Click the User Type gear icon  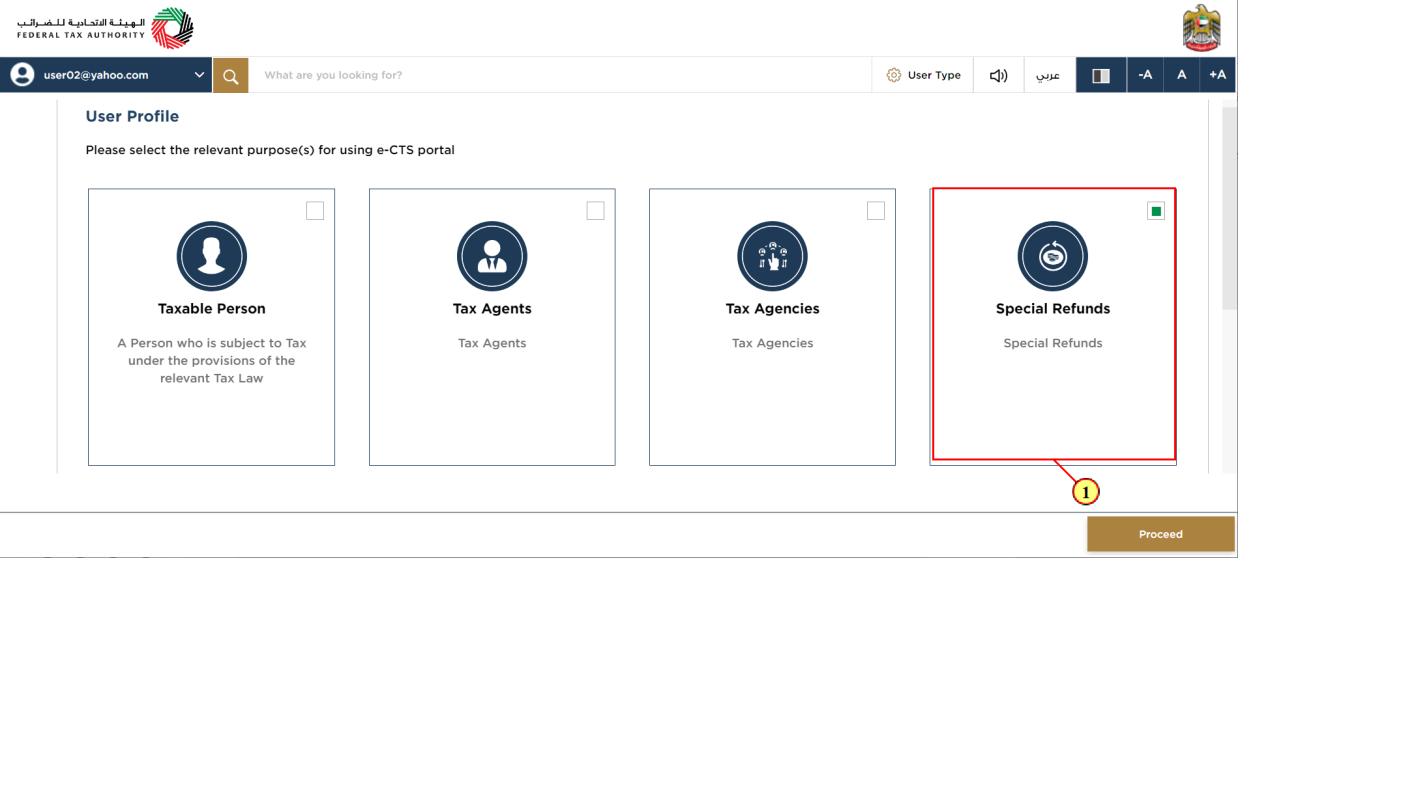coord(894,75)
